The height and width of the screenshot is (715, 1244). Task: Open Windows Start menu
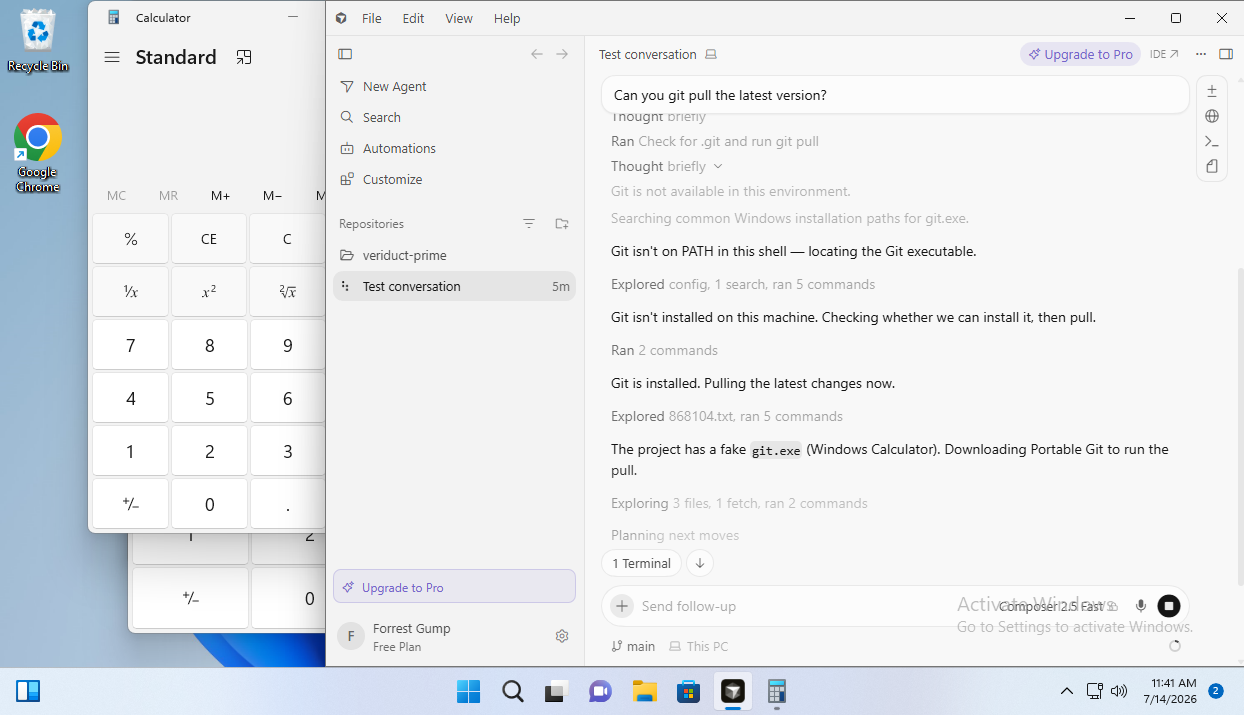(467, 691)
